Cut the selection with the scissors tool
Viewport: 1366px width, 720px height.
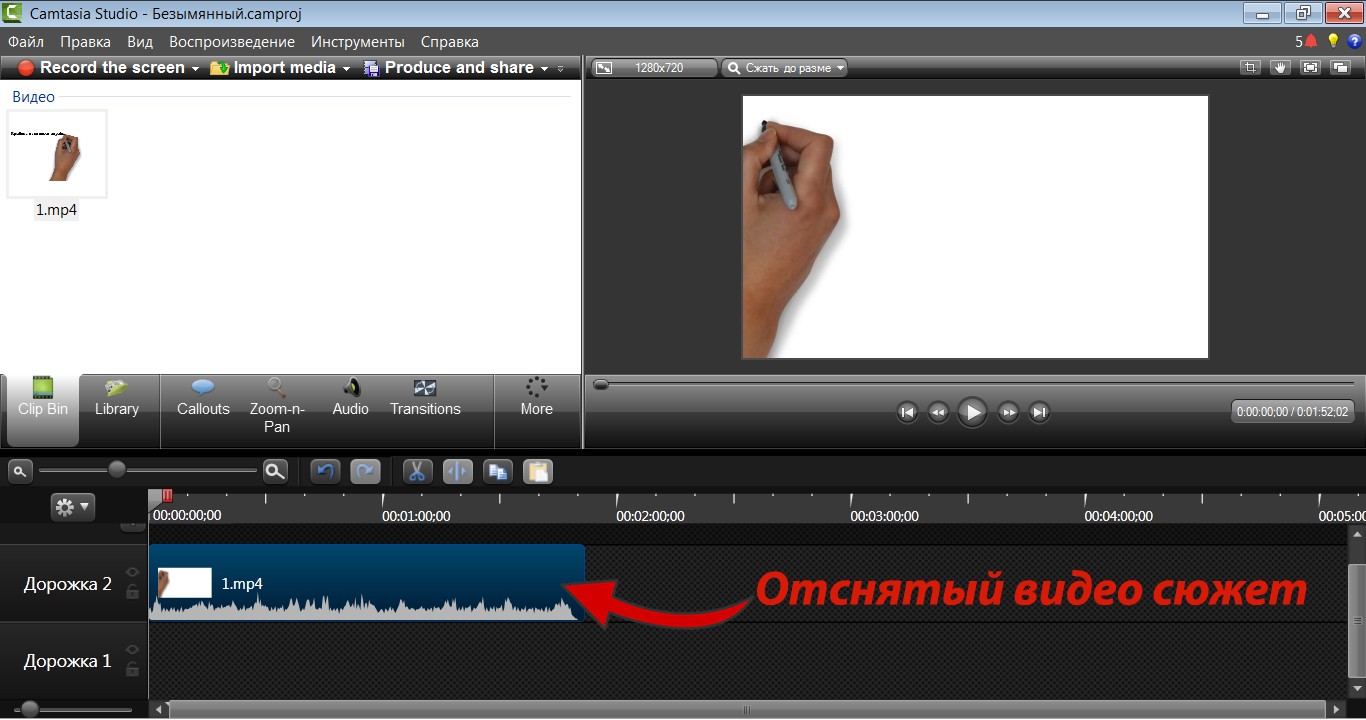click(418, 472)
